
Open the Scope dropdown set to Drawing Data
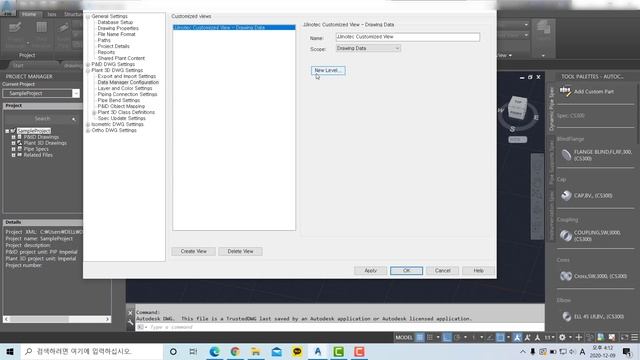[368, 48]
